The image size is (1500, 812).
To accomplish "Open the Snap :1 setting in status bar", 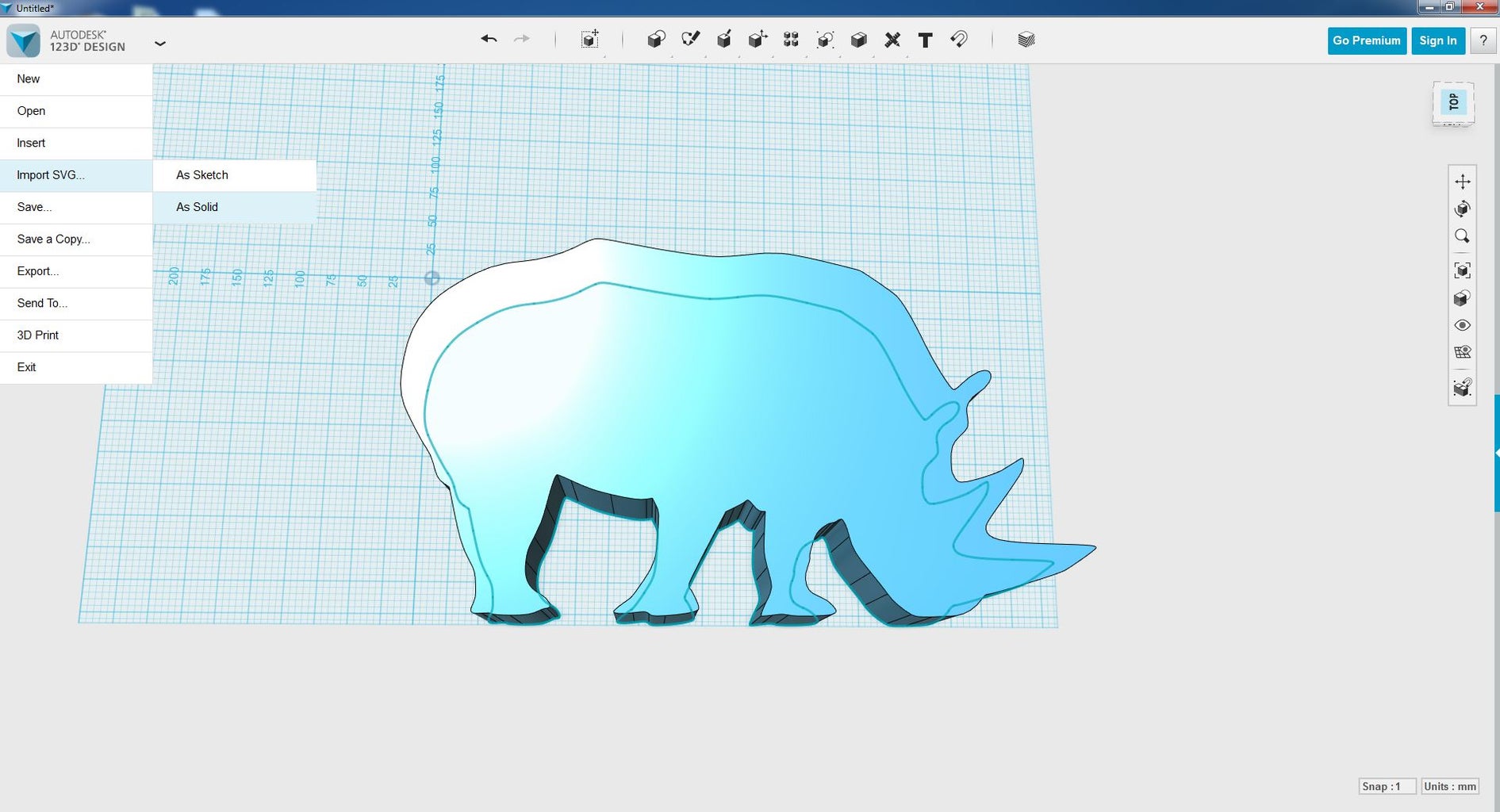I will pos(1387,786).
